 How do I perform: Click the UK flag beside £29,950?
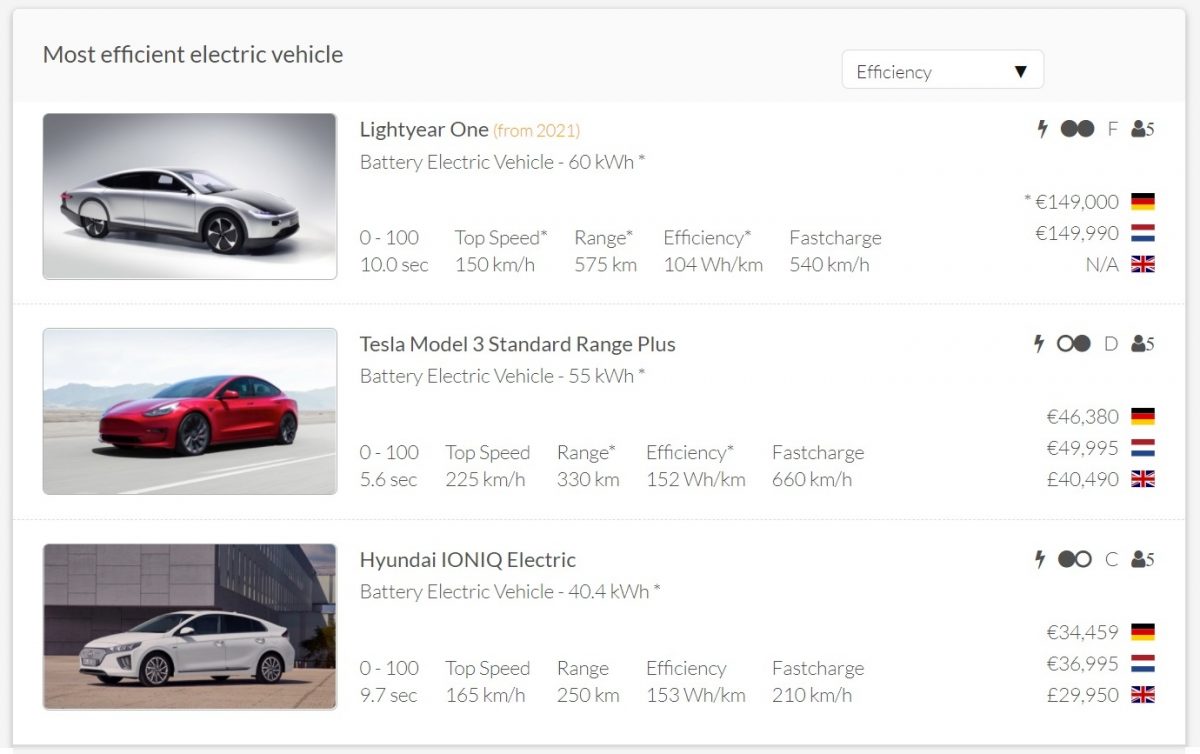click(x=1143, y=695)
